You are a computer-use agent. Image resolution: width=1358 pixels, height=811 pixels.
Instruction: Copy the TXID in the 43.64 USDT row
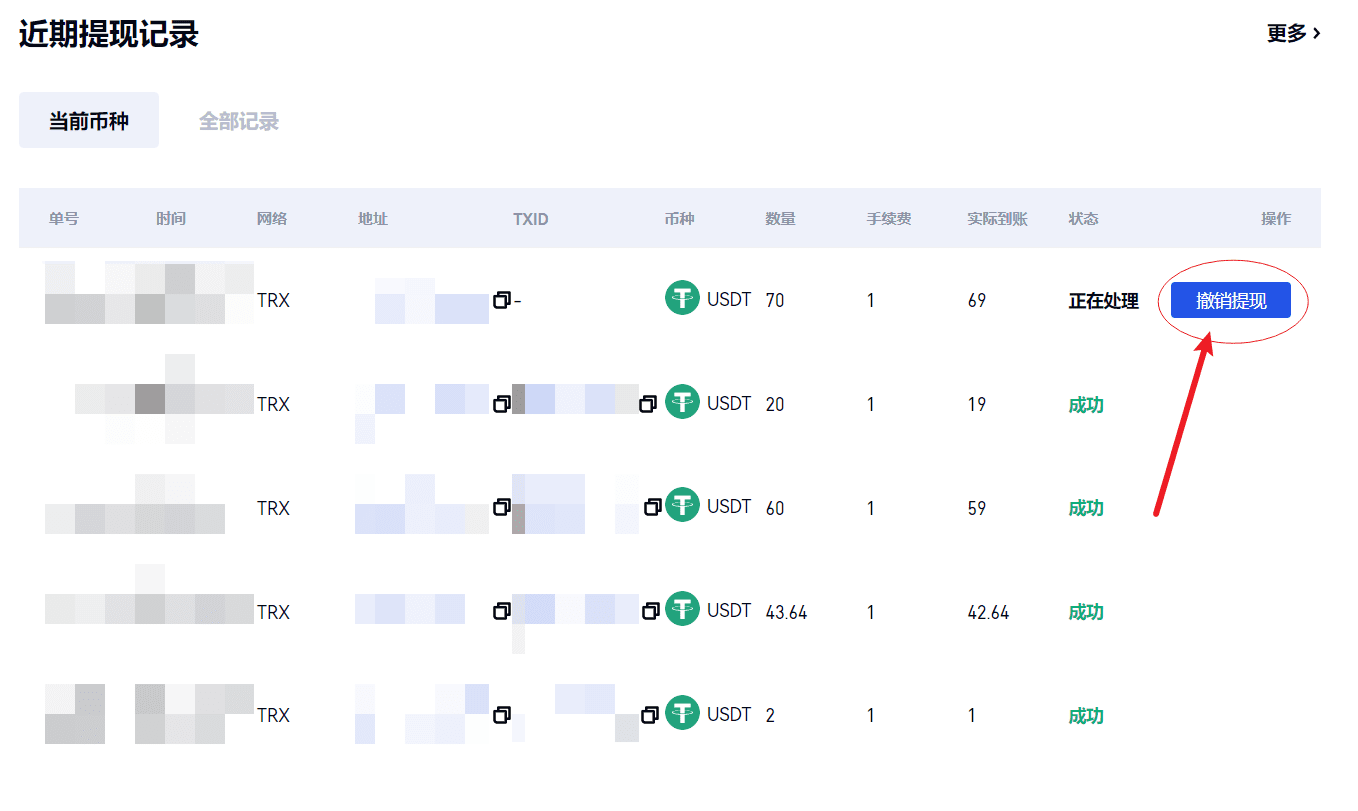click(650, 611)
